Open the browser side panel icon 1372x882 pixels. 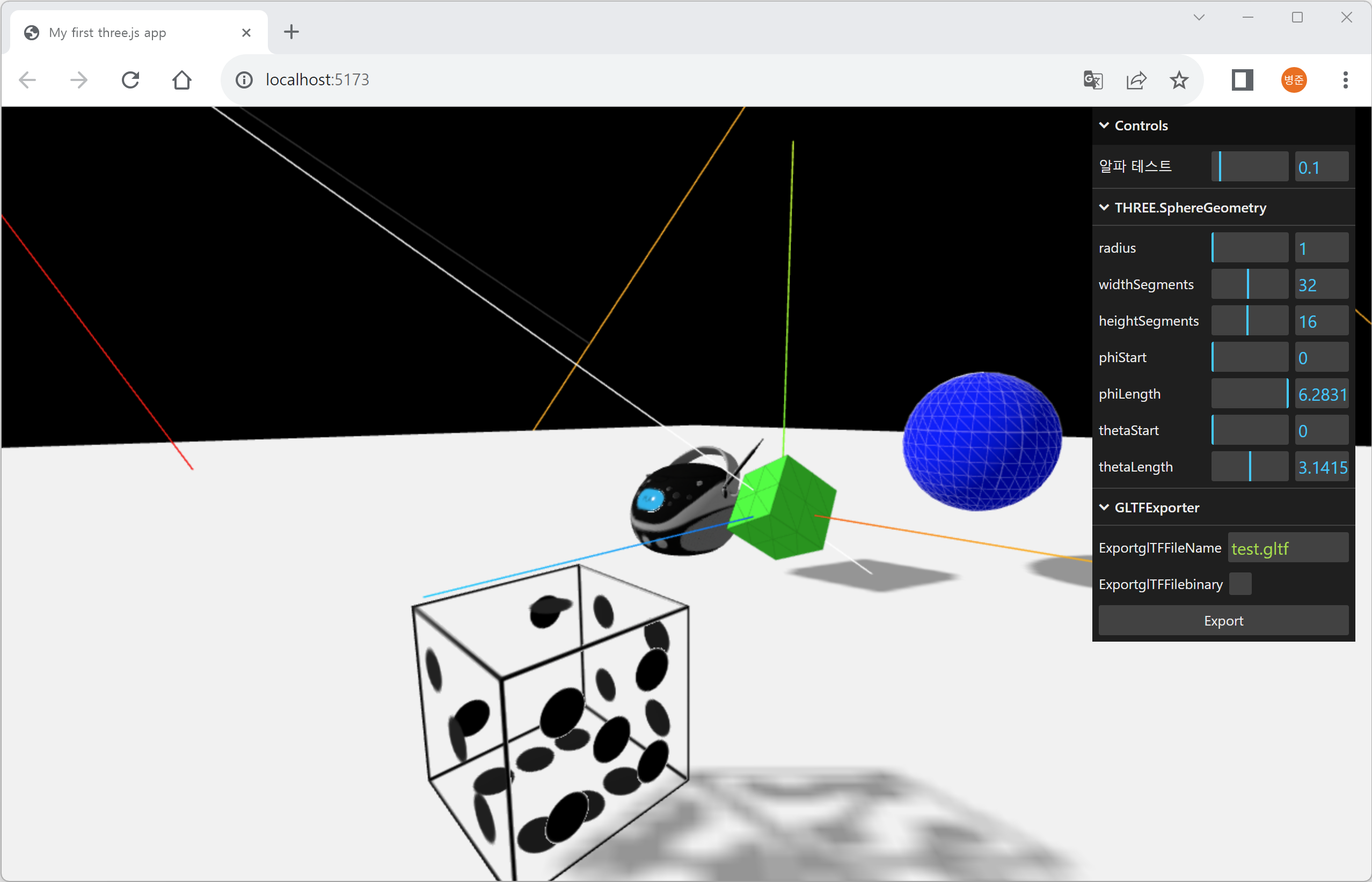click(x=1243, y=79)
